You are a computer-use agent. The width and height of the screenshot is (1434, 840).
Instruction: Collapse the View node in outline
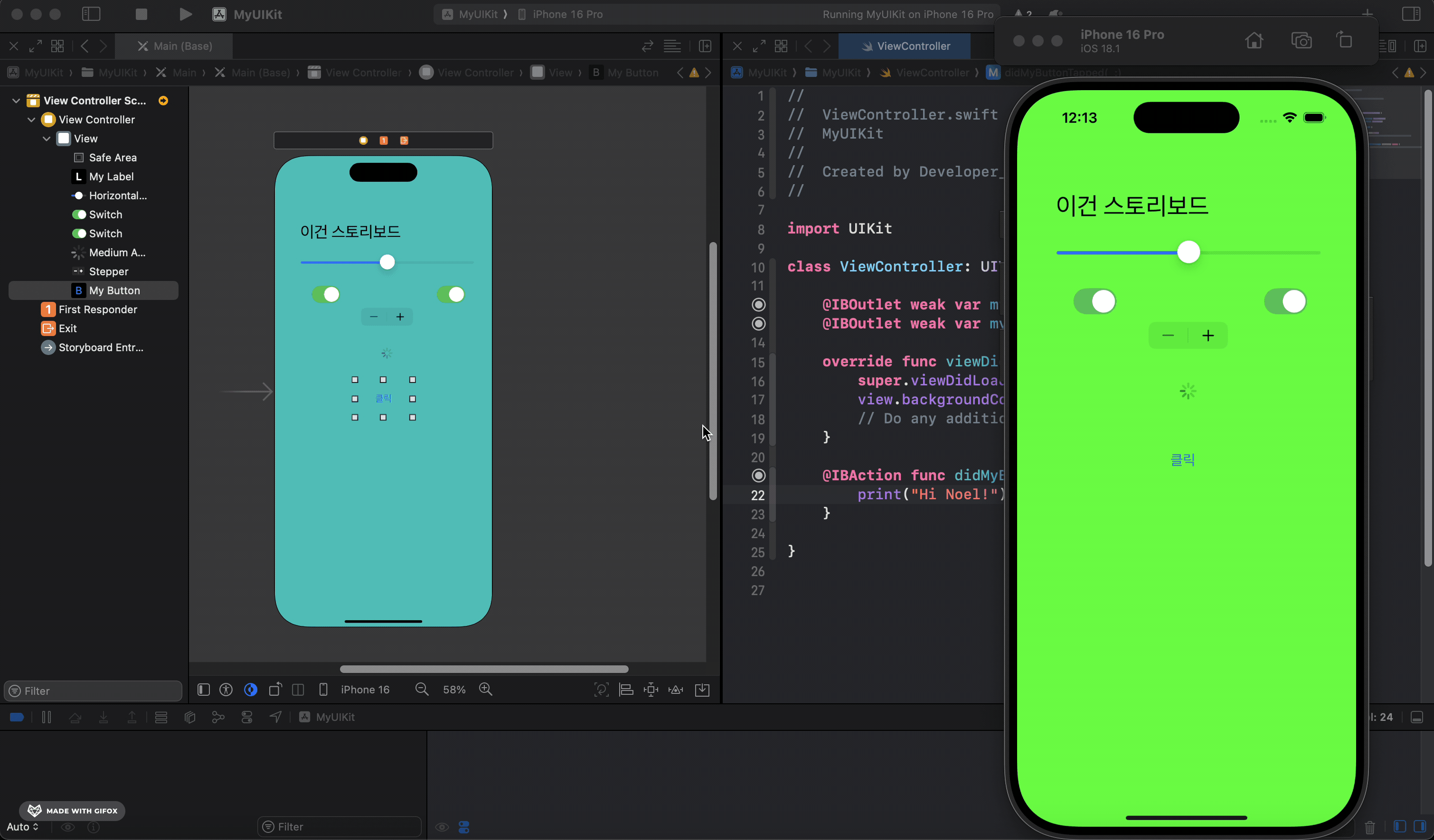click(47, 139)
